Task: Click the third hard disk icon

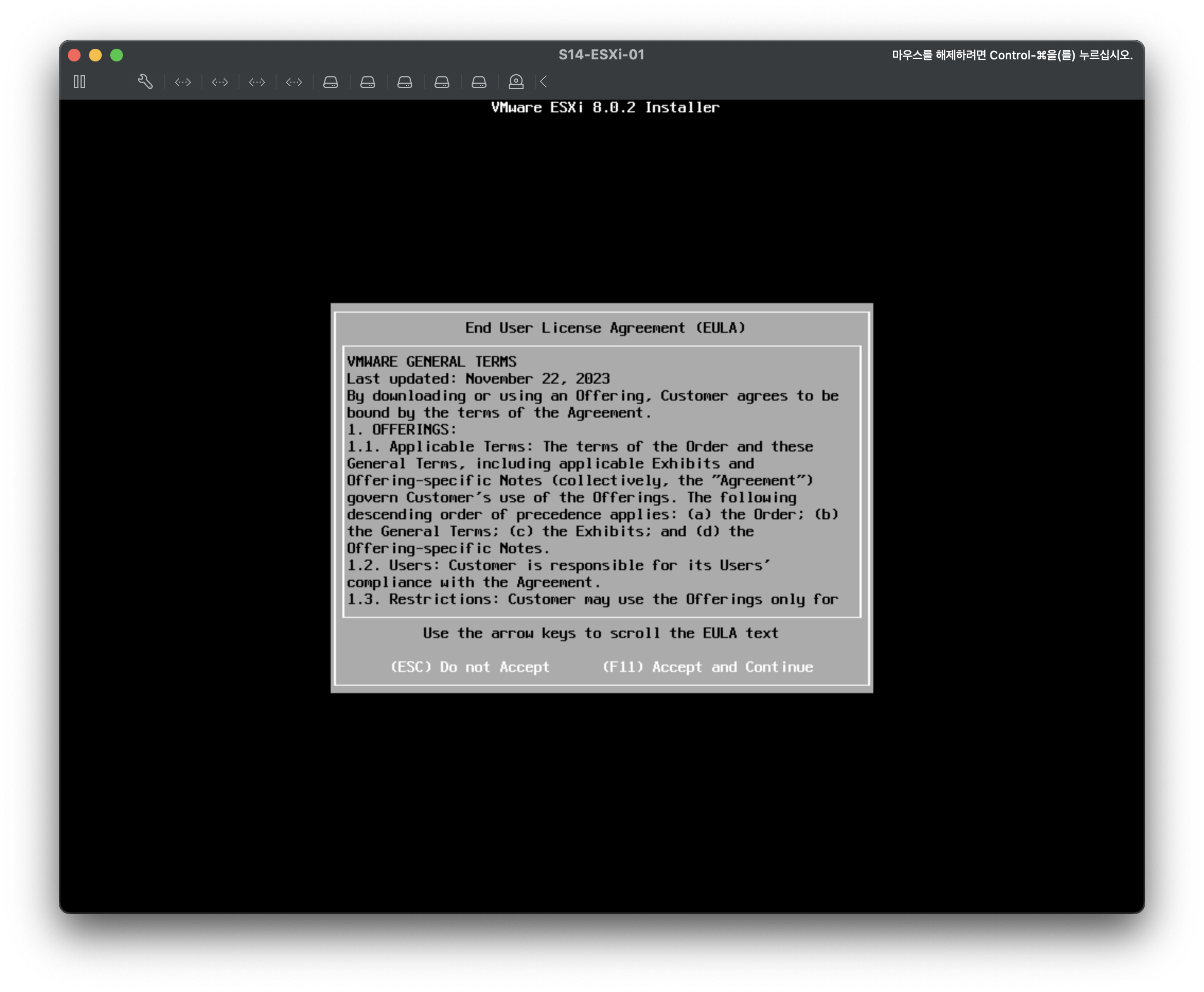Action: 405,82
